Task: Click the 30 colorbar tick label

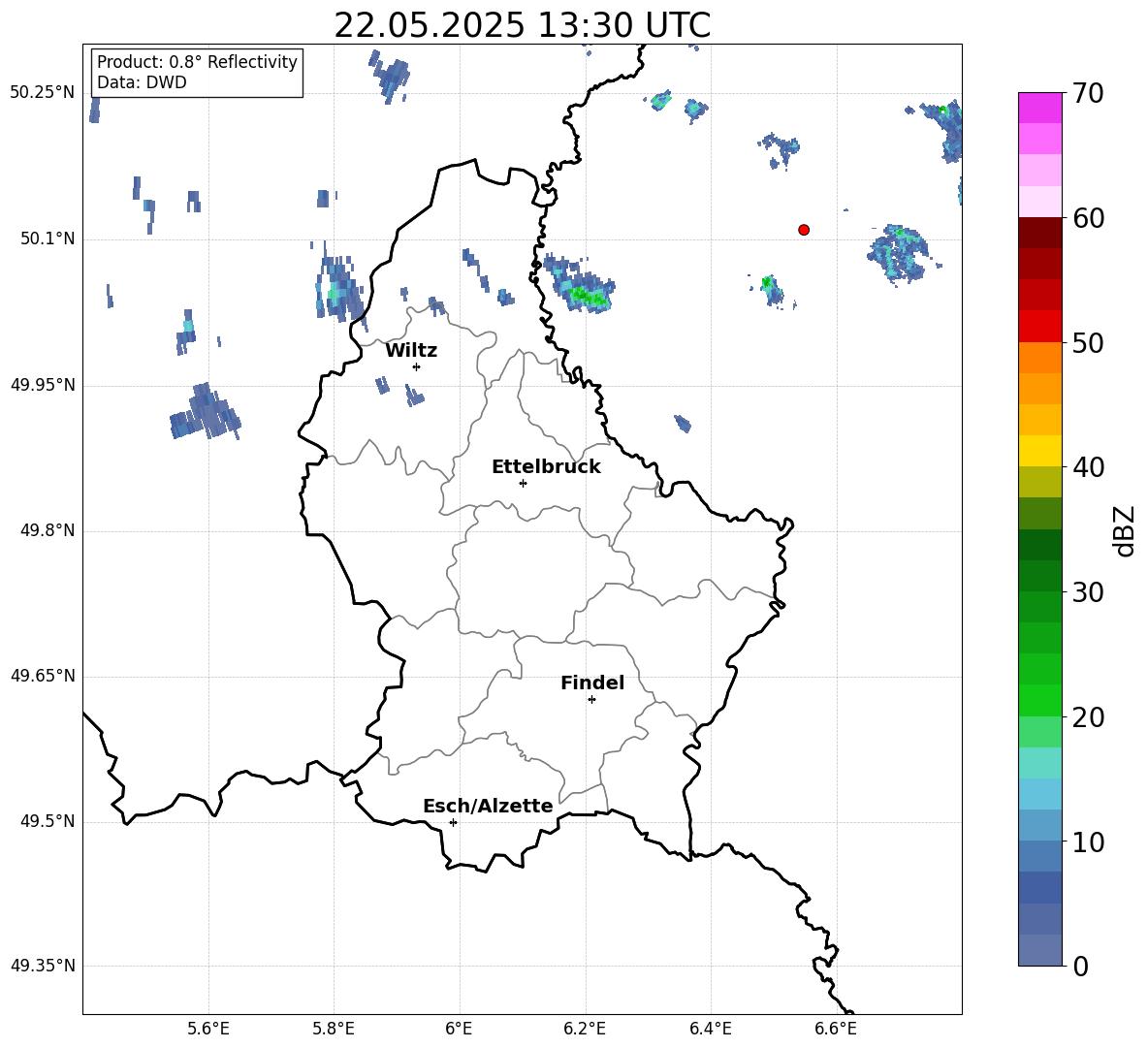Action: [x=1088, y=592]
